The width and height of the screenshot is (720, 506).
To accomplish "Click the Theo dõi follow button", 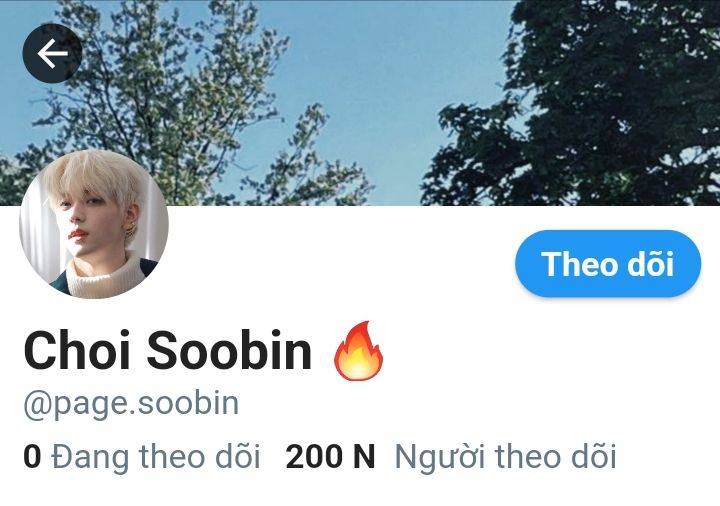I will (608, 264).
